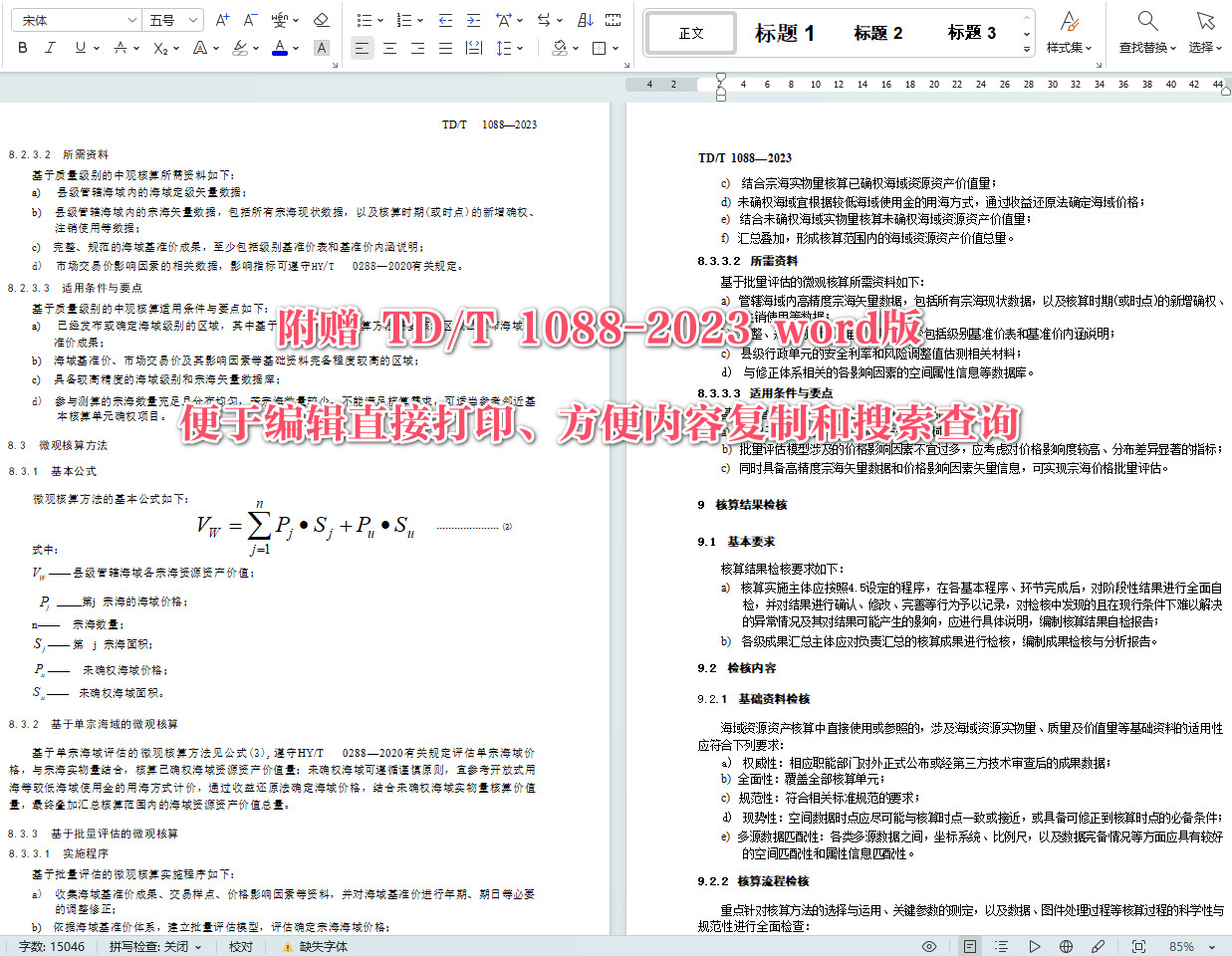1232x956 pixels.
Task: Click the center alignment icon
Action: point(389,47)
